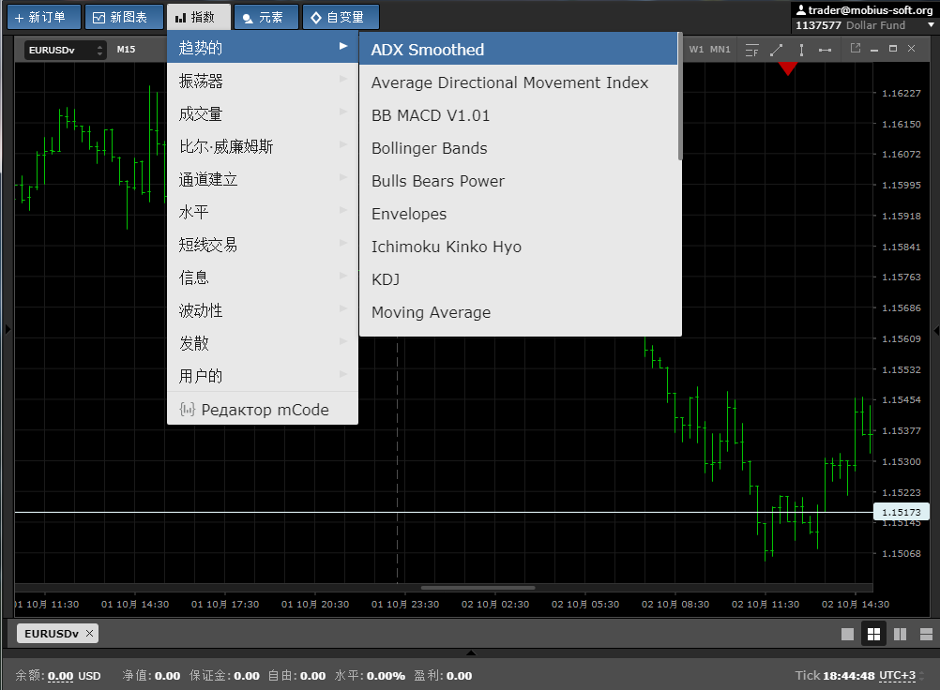Image resolution: width=940 pixels, height=690 pixels.
Task: Click the Fibonacci levels drawing tool icon
Action: 752,50
